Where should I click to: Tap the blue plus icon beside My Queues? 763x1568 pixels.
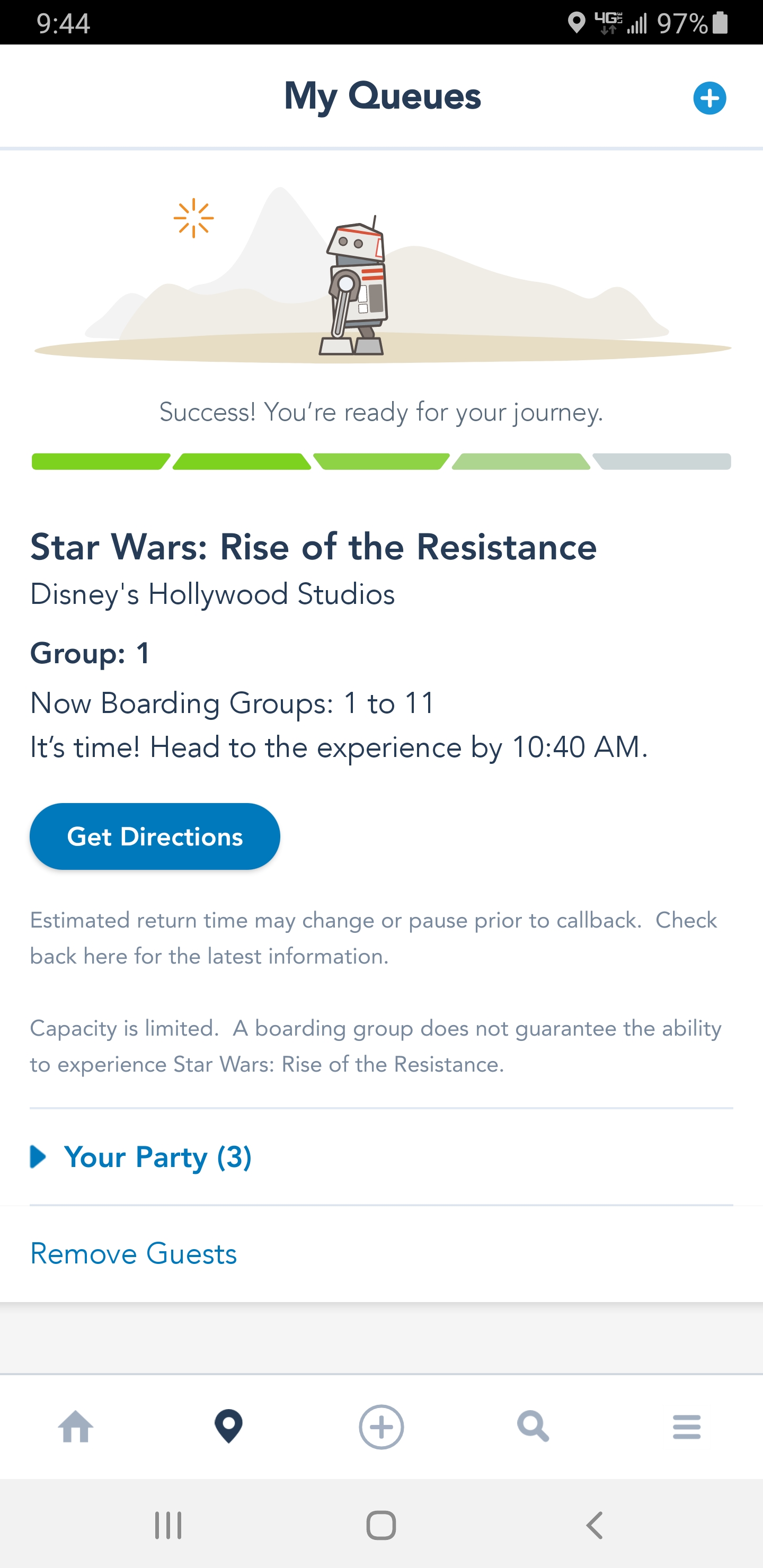(709, 98)
